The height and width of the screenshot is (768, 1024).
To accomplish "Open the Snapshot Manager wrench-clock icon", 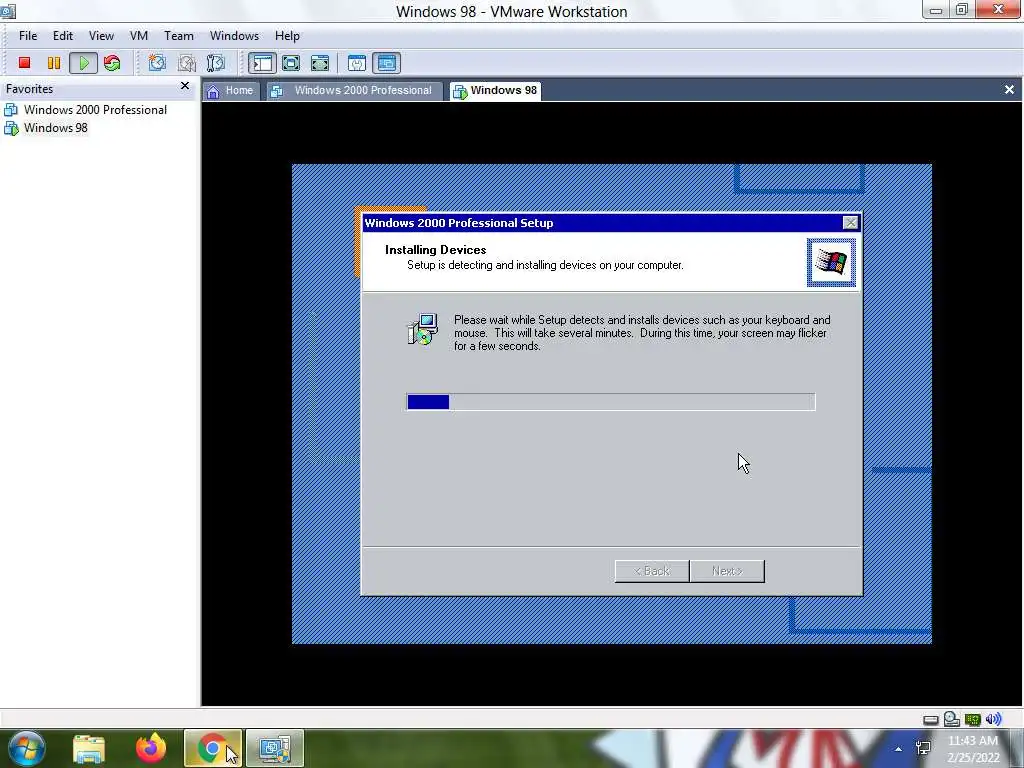I will click(216, 63).
